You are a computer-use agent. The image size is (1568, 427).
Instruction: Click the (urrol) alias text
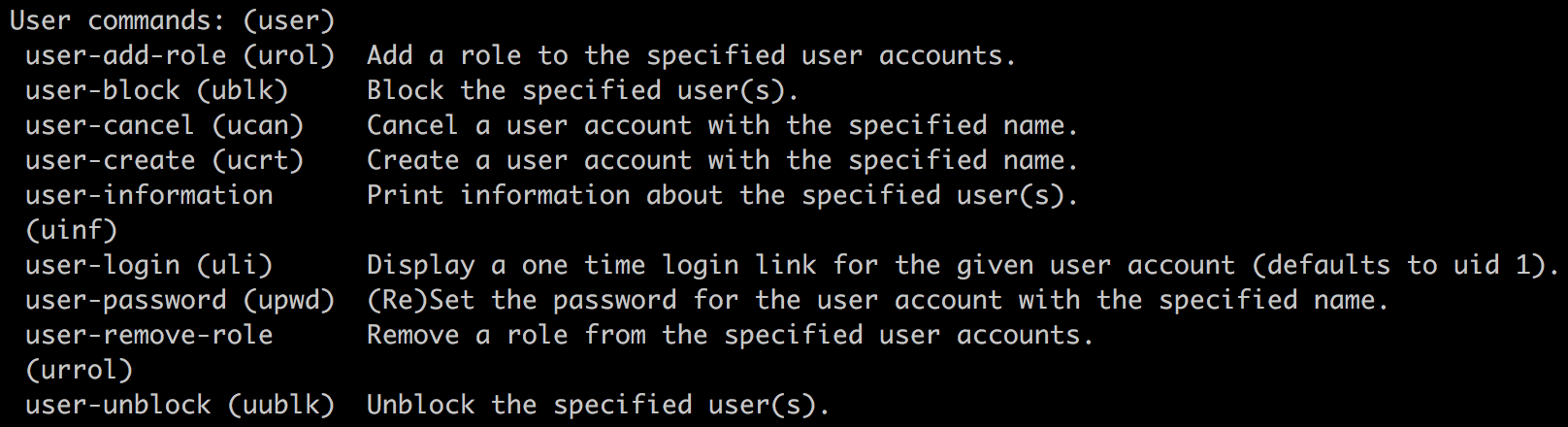pos(79,370)
